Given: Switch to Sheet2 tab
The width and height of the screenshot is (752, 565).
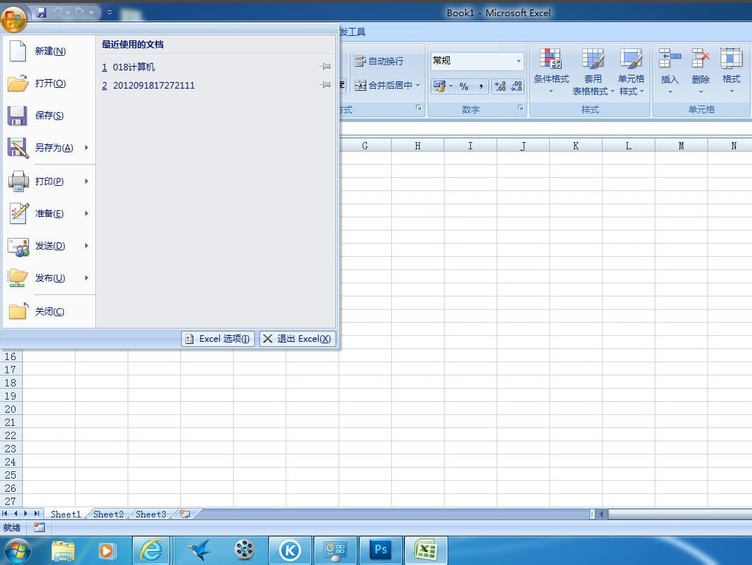Looking at the screenshot, I should coord(108,514).
